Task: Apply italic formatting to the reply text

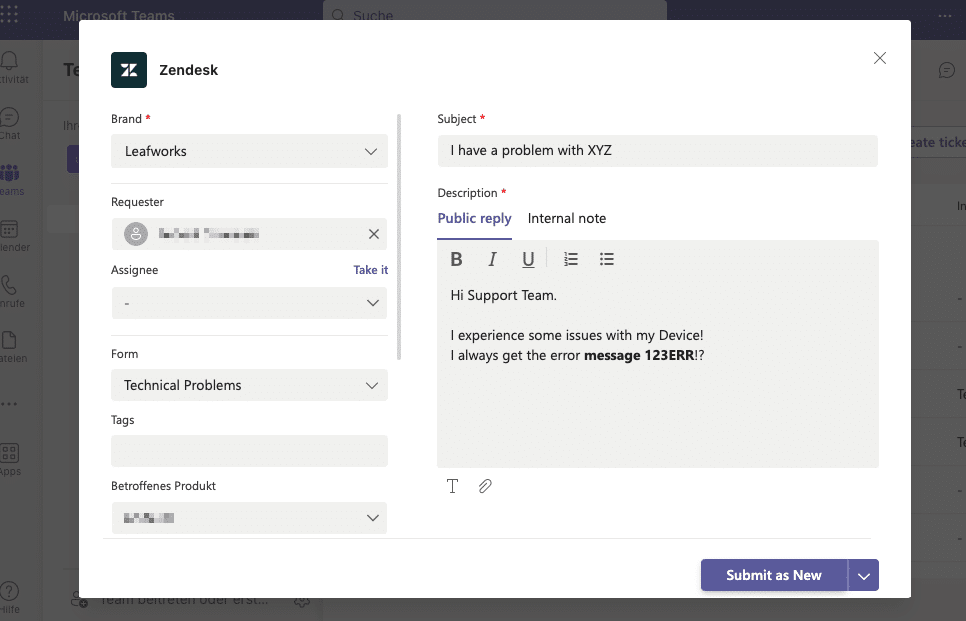Action: 492,258
